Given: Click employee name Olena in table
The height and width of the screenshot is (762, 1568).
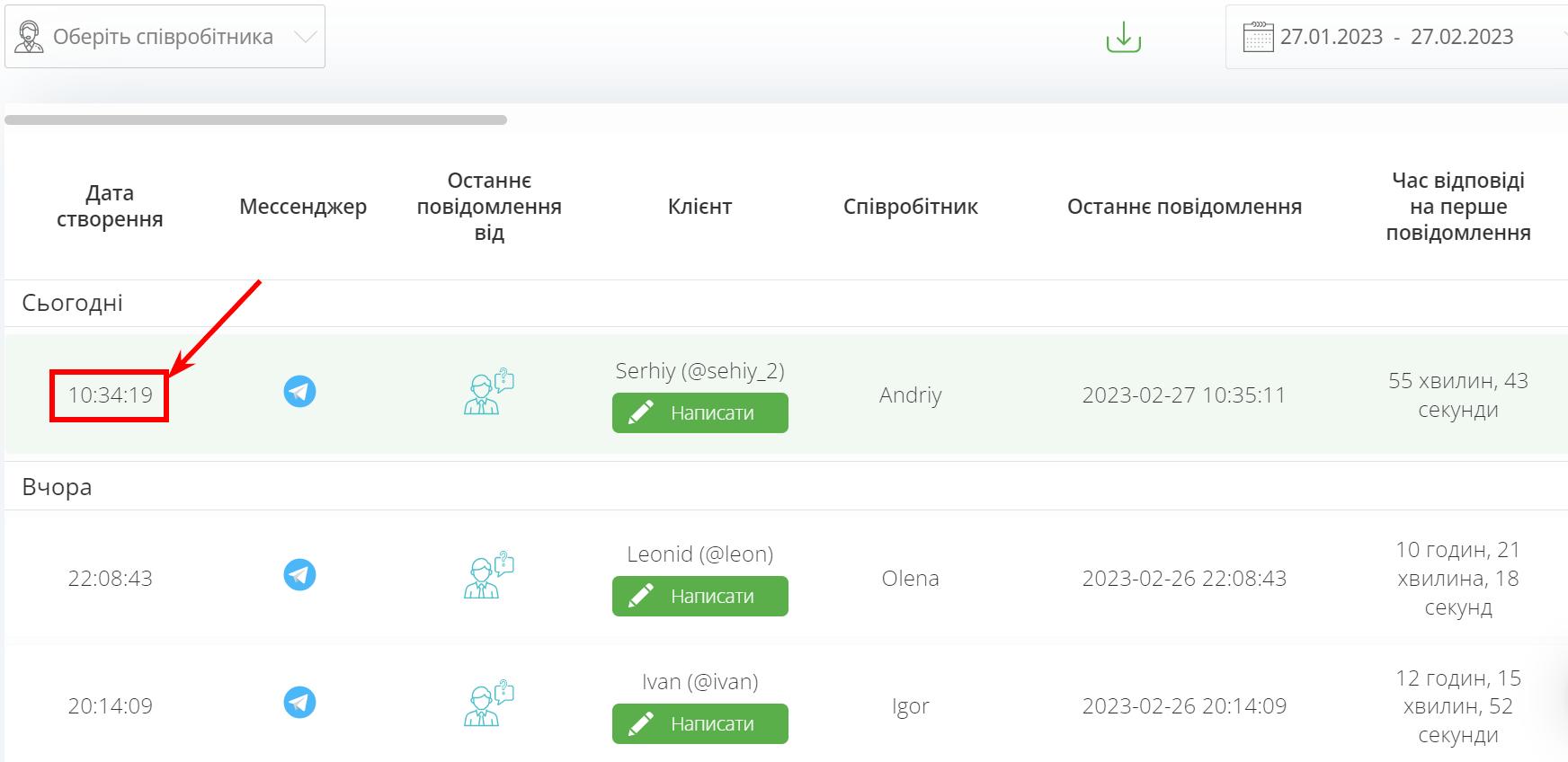Looking at the screenshot, I should [910, 579].
